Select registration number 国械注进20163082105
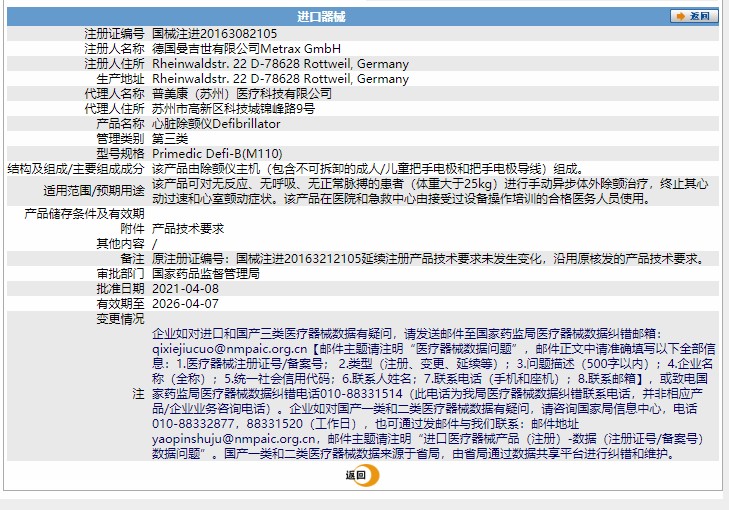The height and width of the screenshot is (510, 729). 214,33
